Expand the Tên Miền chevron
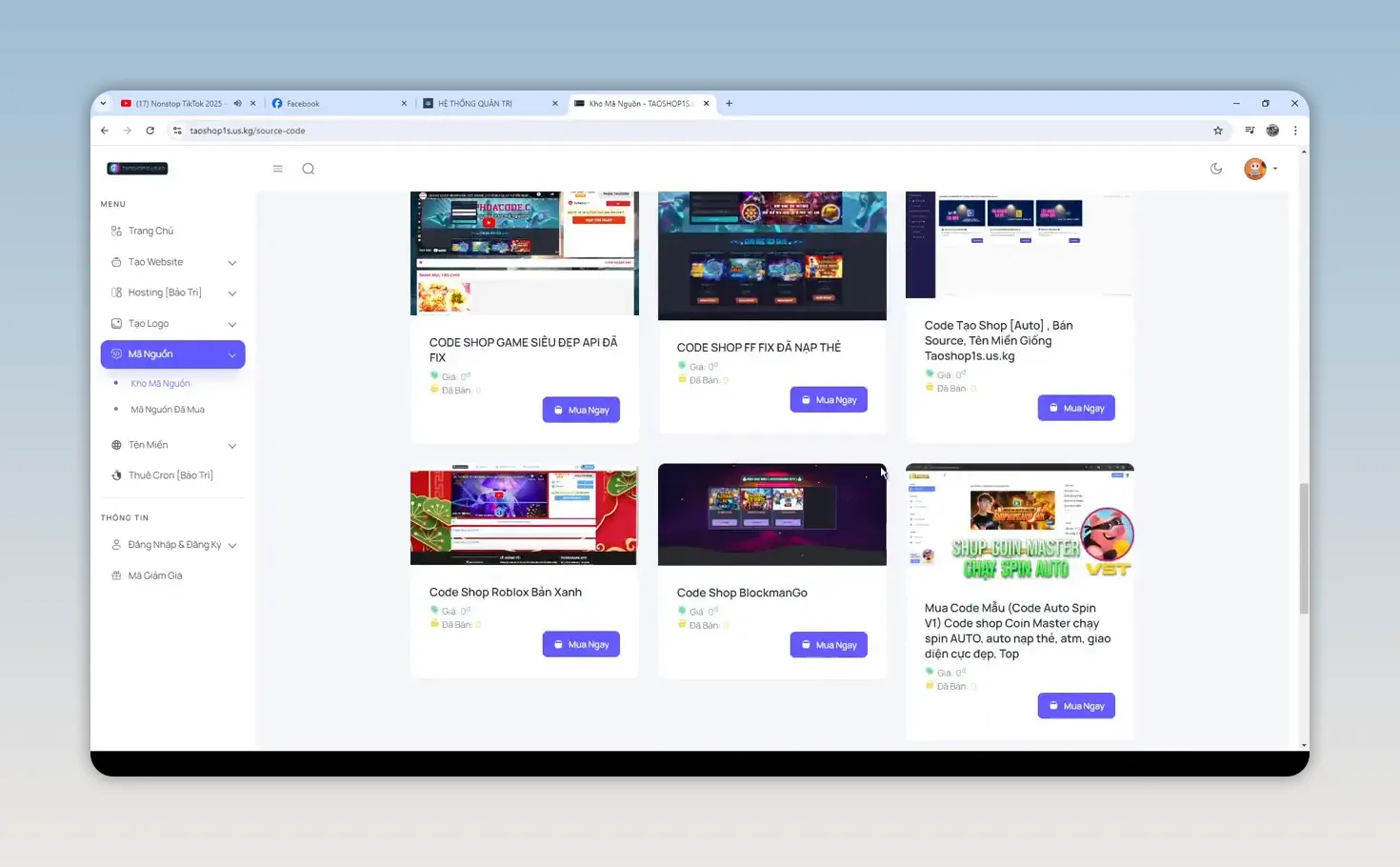This screenshot has width=1400, height=867. 231,446
